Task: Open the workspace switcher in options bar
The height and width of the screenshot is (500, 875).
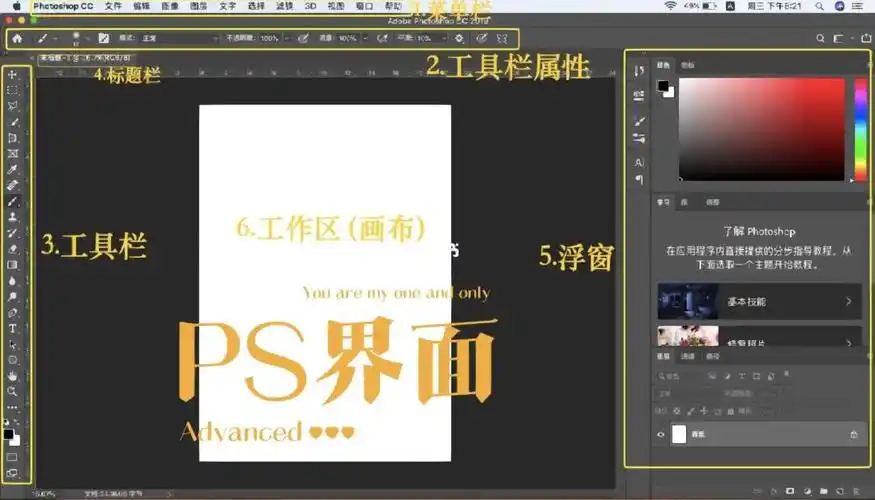Action: coord(839,39)
